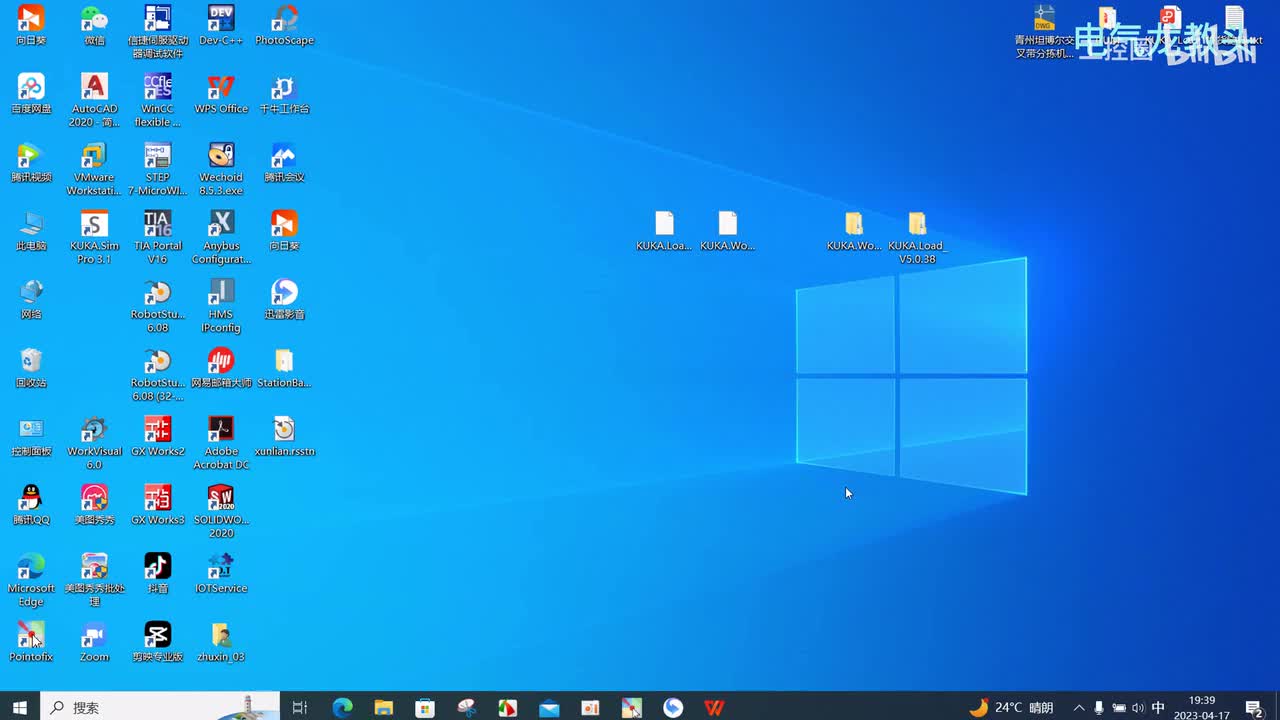Select the TIA Portal V16 icon
This screenshot has height=720, width=1280.
point(158,237)
